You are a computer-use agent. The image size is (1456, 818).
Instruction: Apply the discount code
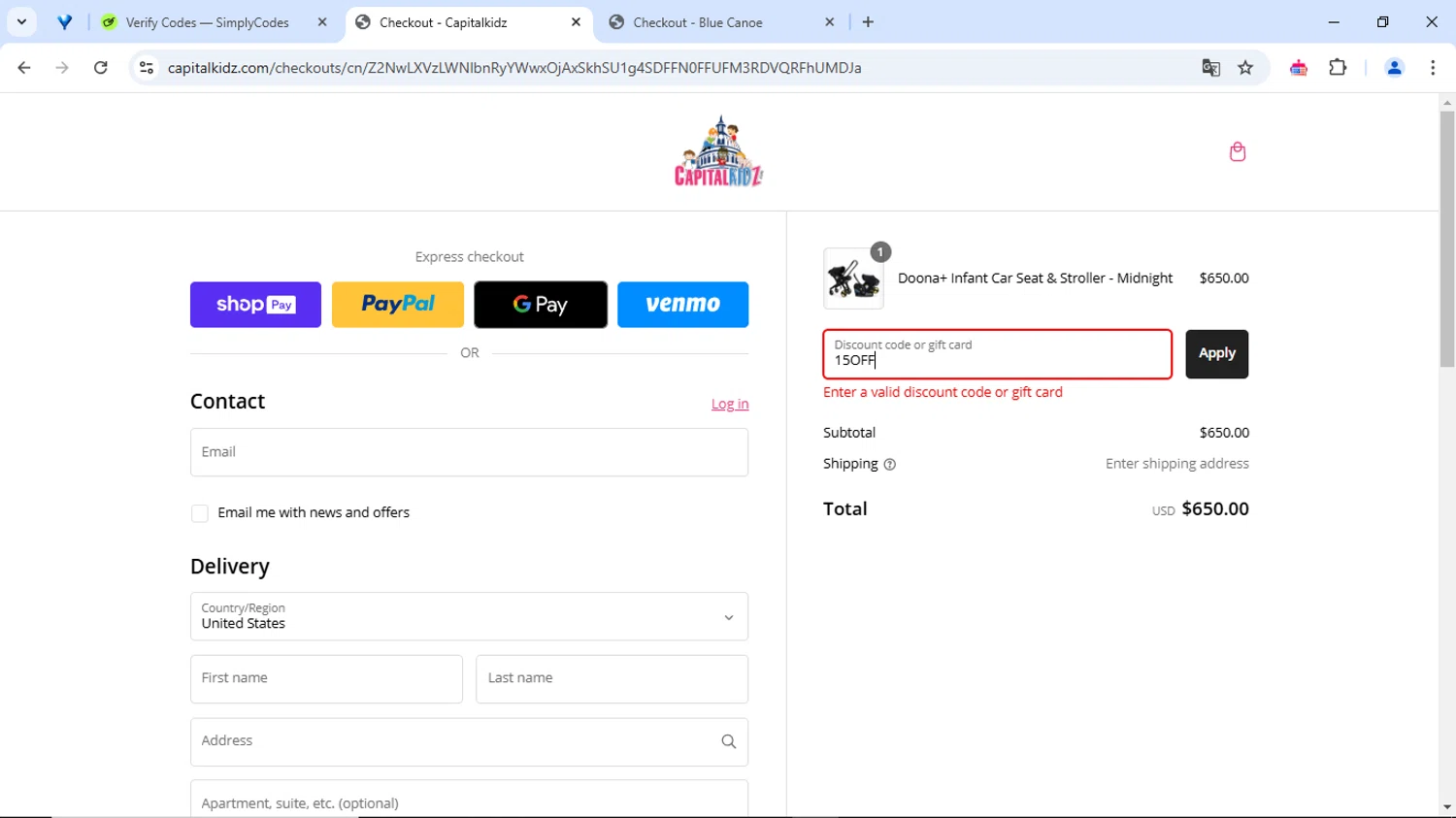(x=1216, y=354)
